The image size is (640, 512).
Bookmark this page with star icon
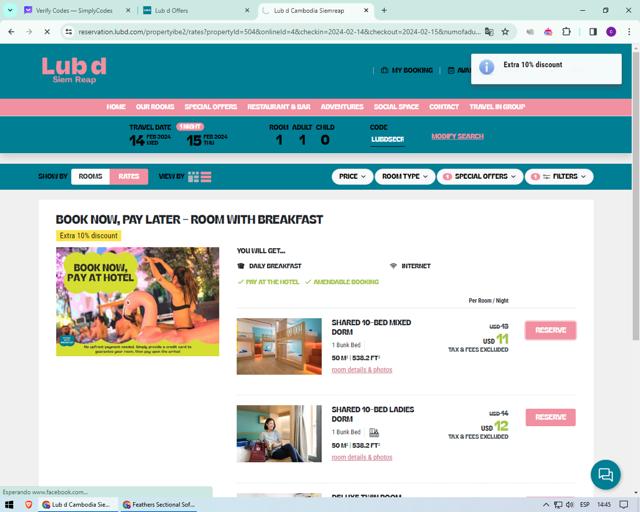(505, 31)
